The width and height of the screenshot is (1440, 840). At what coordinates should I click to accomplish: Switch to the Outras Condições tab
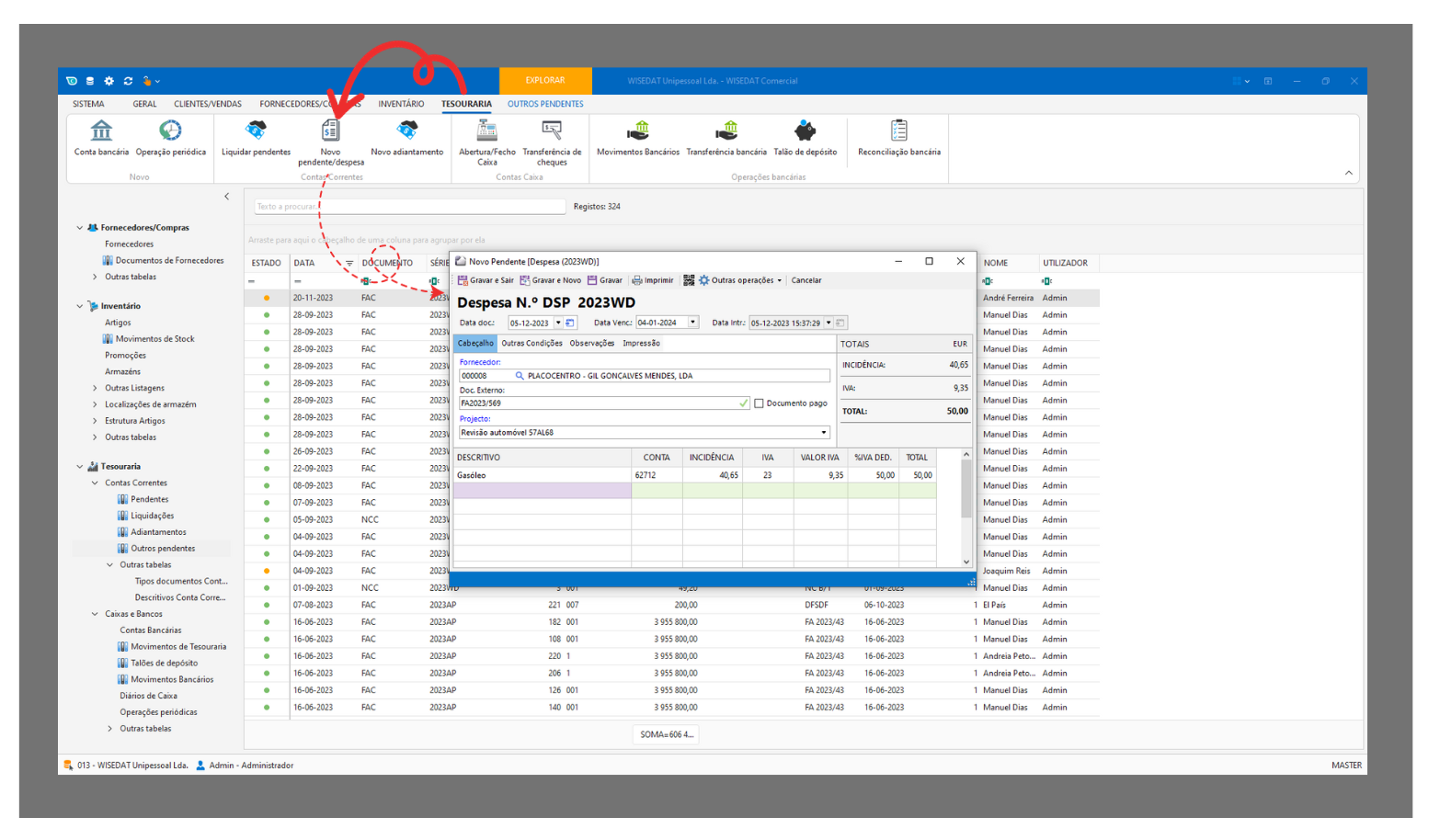(531, 344)
